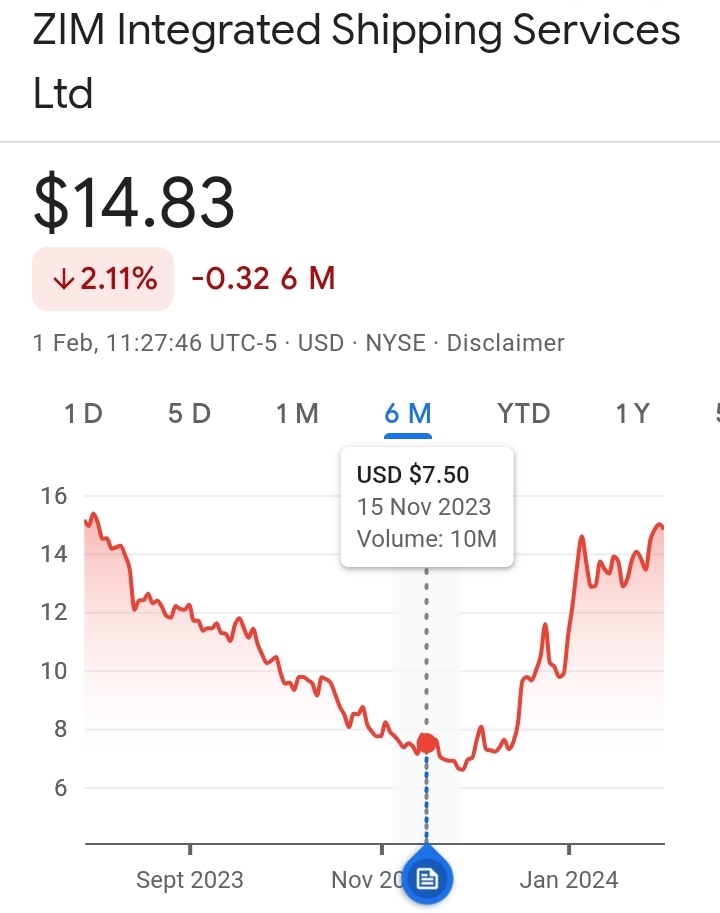Select the 5 D time range tab
Screen dimensions: 720x913
tap(189, 413)
